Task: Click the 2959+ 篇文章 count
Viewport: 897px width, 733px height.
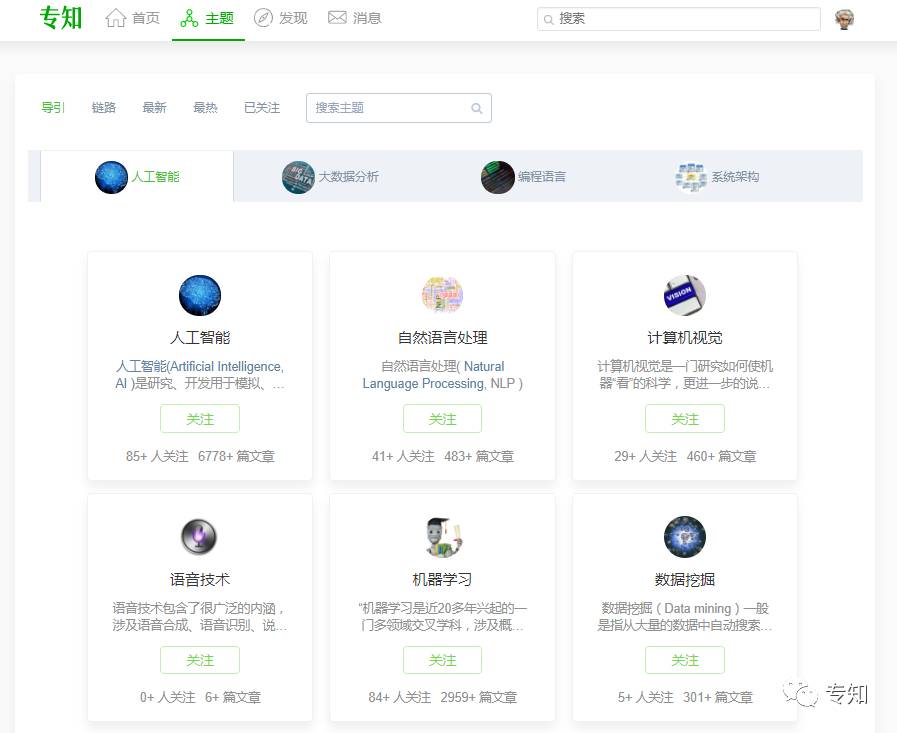Action: (x=479, y=698)
